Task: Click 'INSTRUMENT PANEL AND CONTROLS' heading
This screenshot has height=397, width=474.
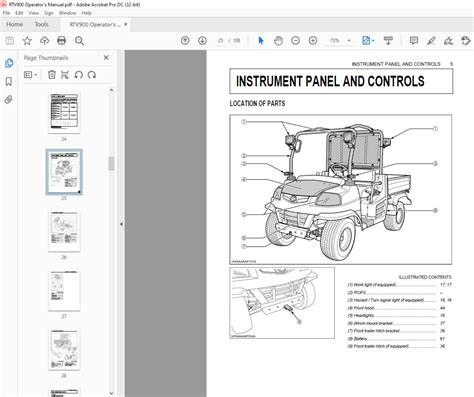Action: [330, 81]
